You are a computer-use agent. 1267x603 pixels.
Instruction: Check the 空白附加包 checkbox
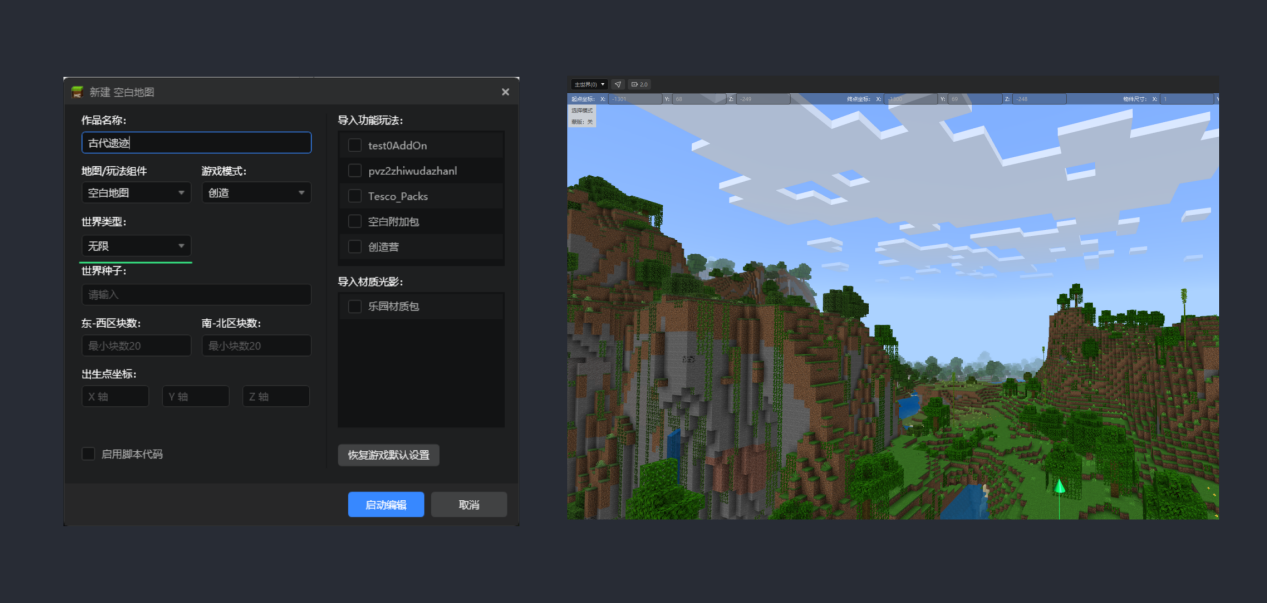(x=354, y=221)
